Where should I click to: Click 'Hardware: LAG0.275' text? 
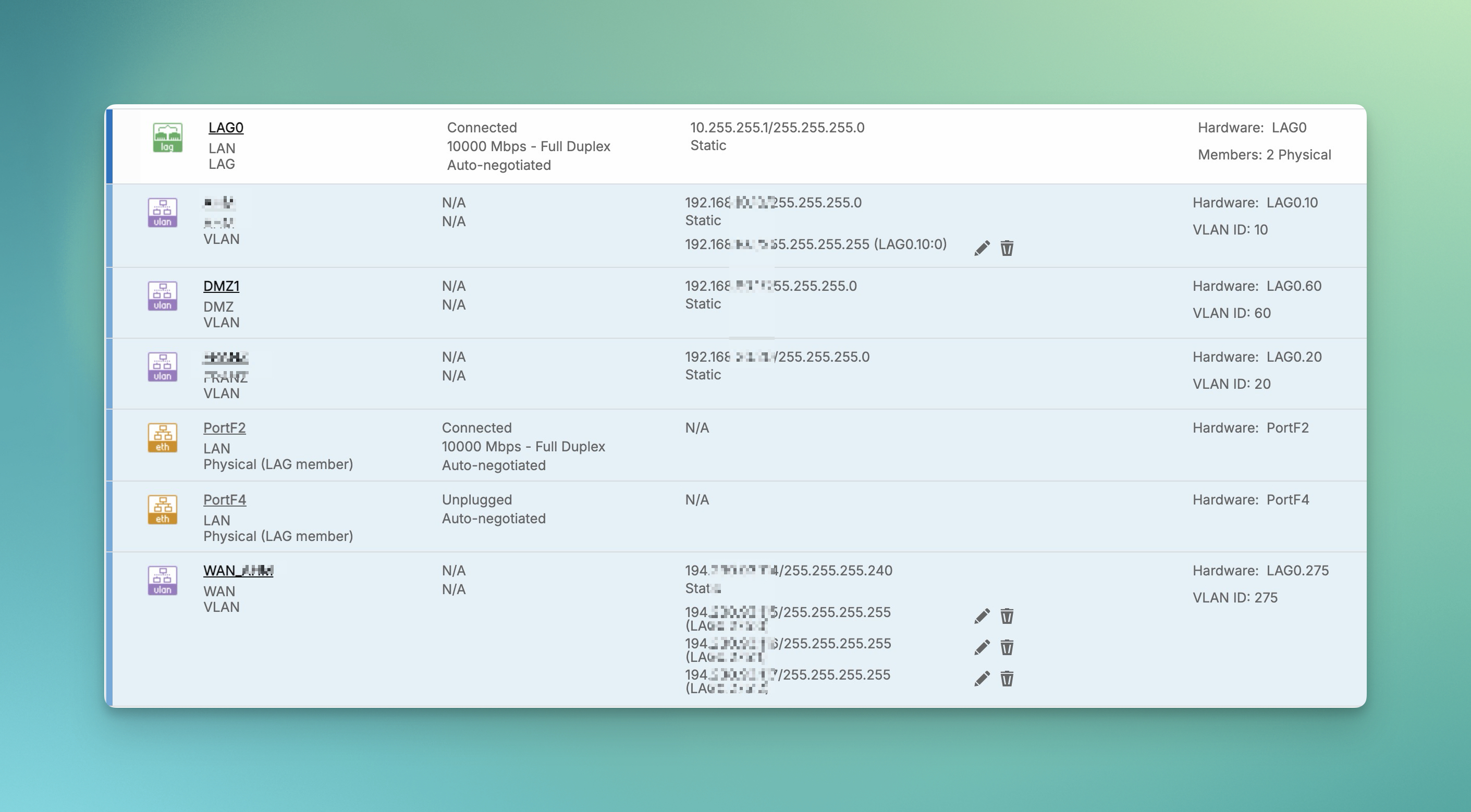1260,571
